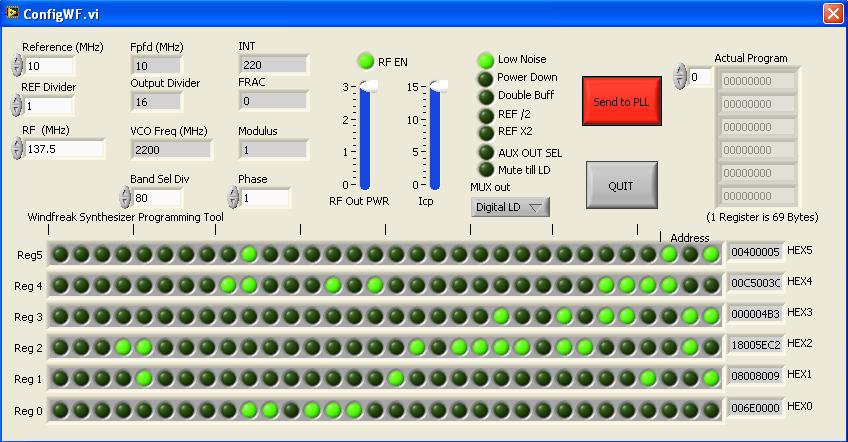Turn on the REF X2 LED
This screenshot has height=442, width=848.
486,132
